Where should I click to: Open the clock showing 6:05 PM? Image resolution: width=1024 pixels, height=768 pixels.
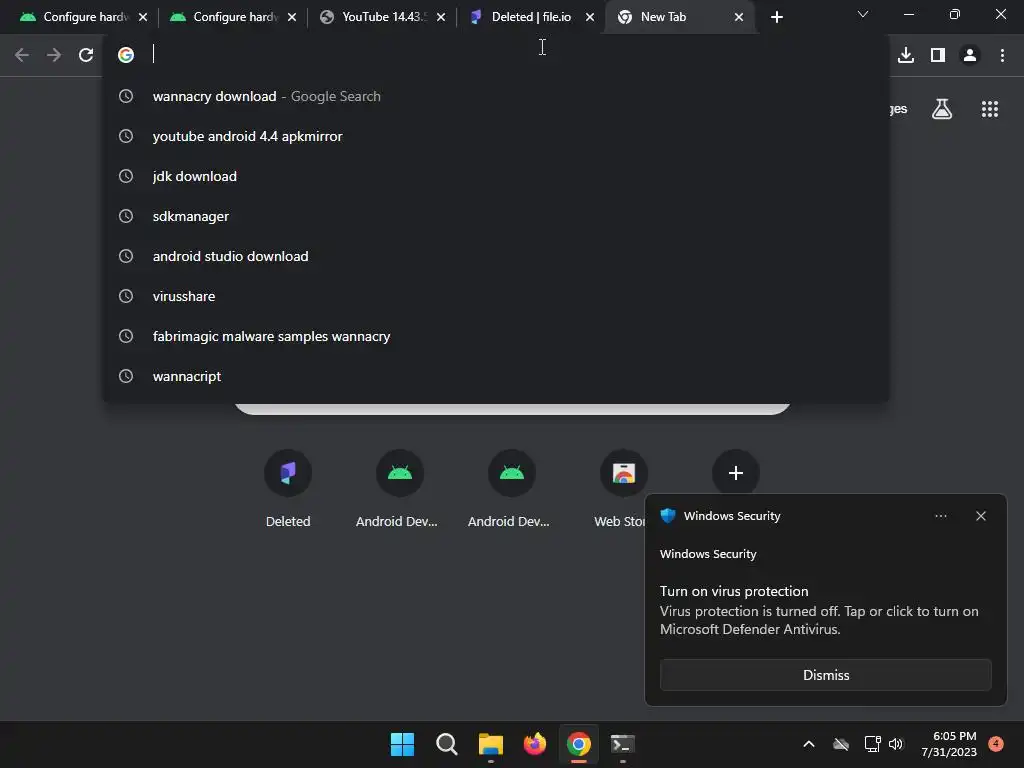949,744
